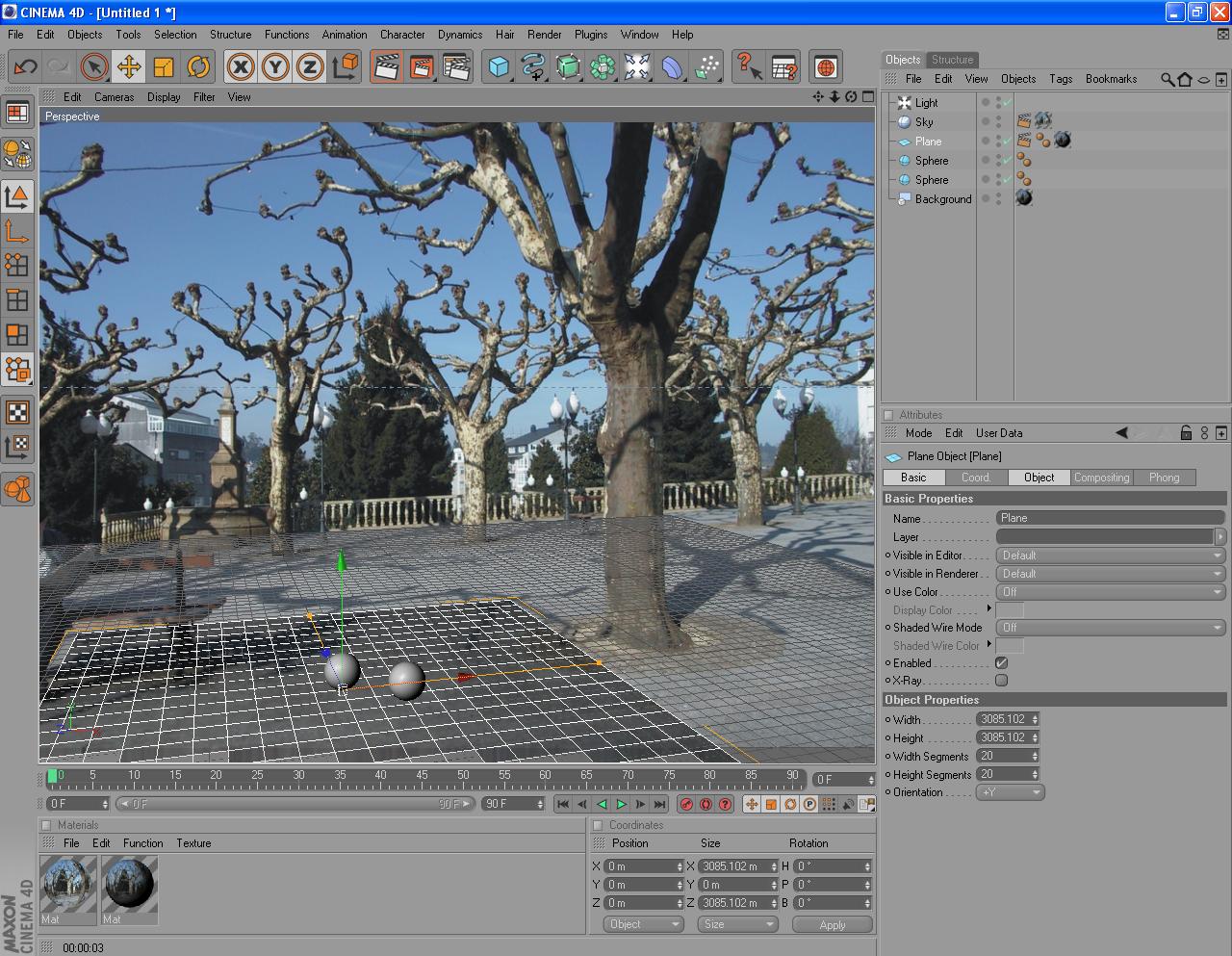Toggle the Enabled checkbox

tap(1001, 662)
